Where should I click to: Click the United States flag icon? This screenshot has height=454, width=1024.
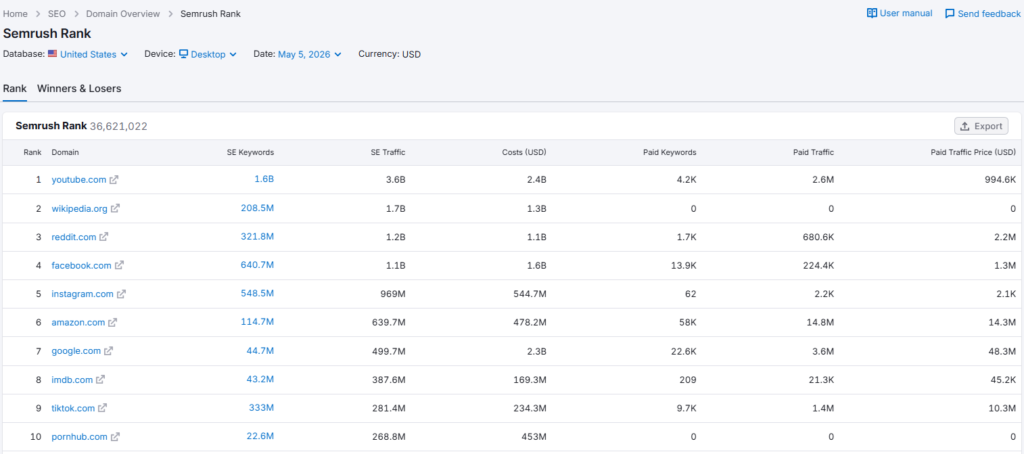pos(52,54)
